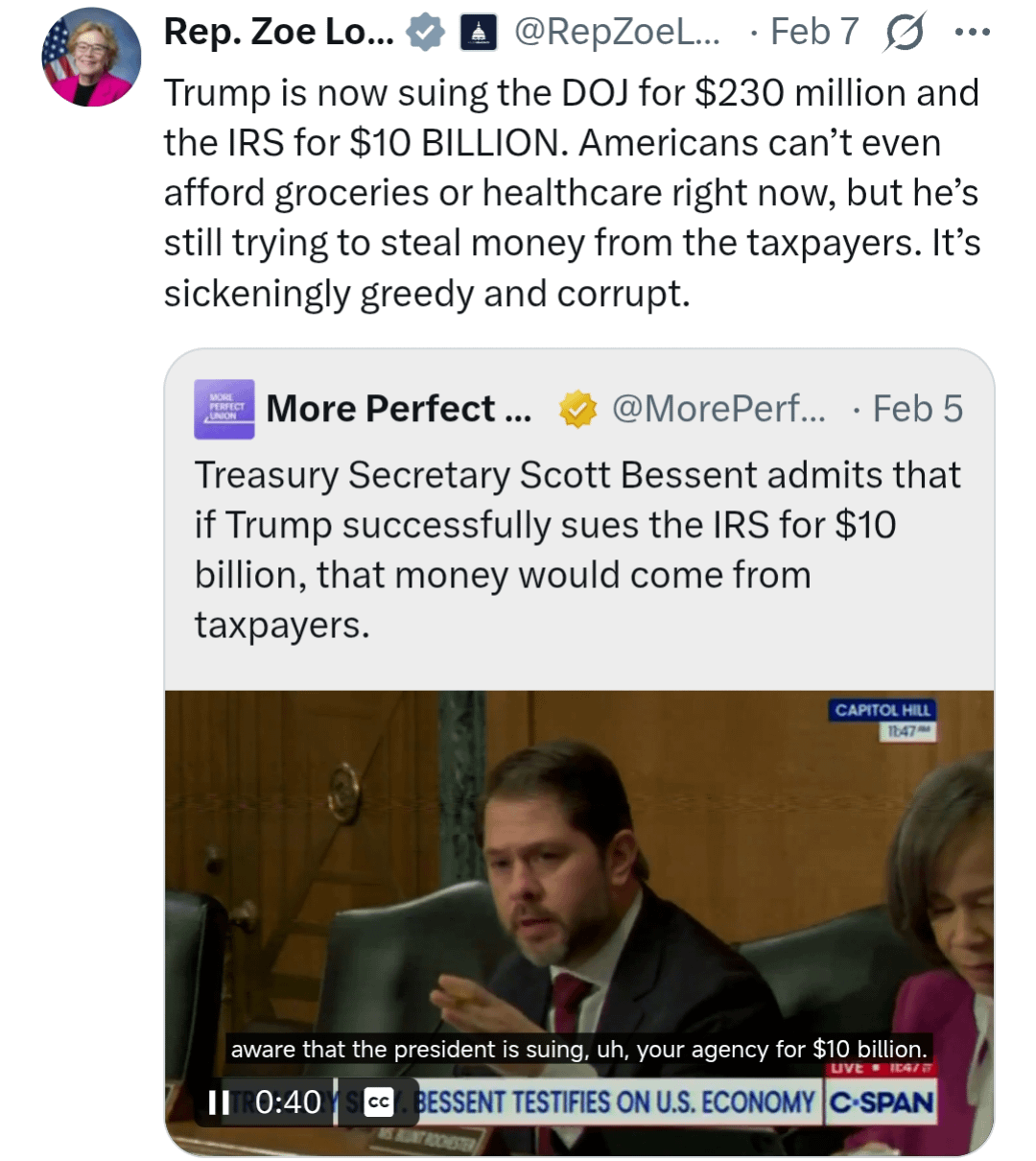Open the quoted post about Scott Bessent
The height and width of the screenshot is (1161, 1036).
click(x=577, y=549)
